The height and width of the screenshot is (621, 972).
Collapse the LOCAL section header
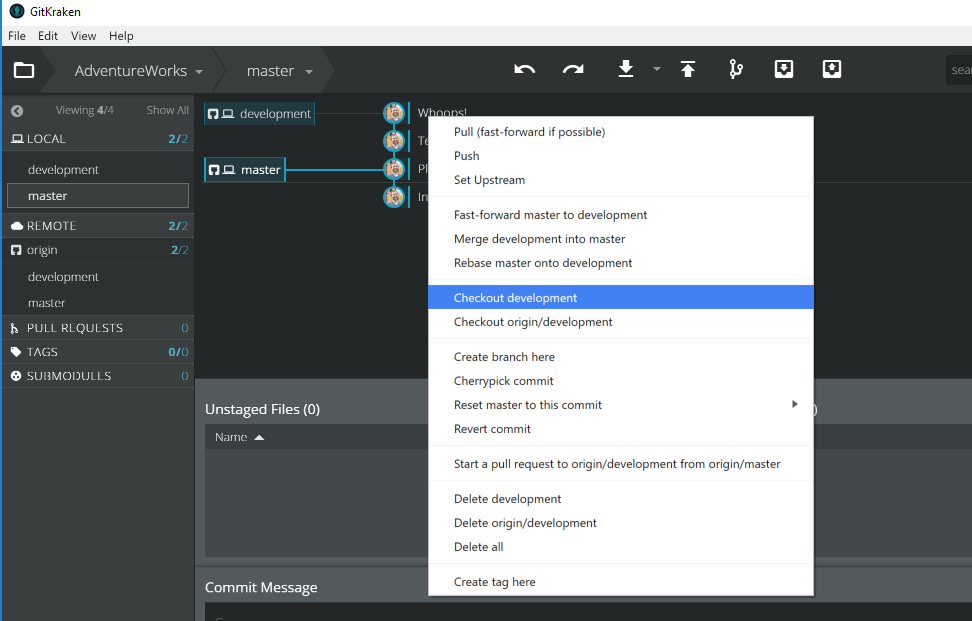99,139
